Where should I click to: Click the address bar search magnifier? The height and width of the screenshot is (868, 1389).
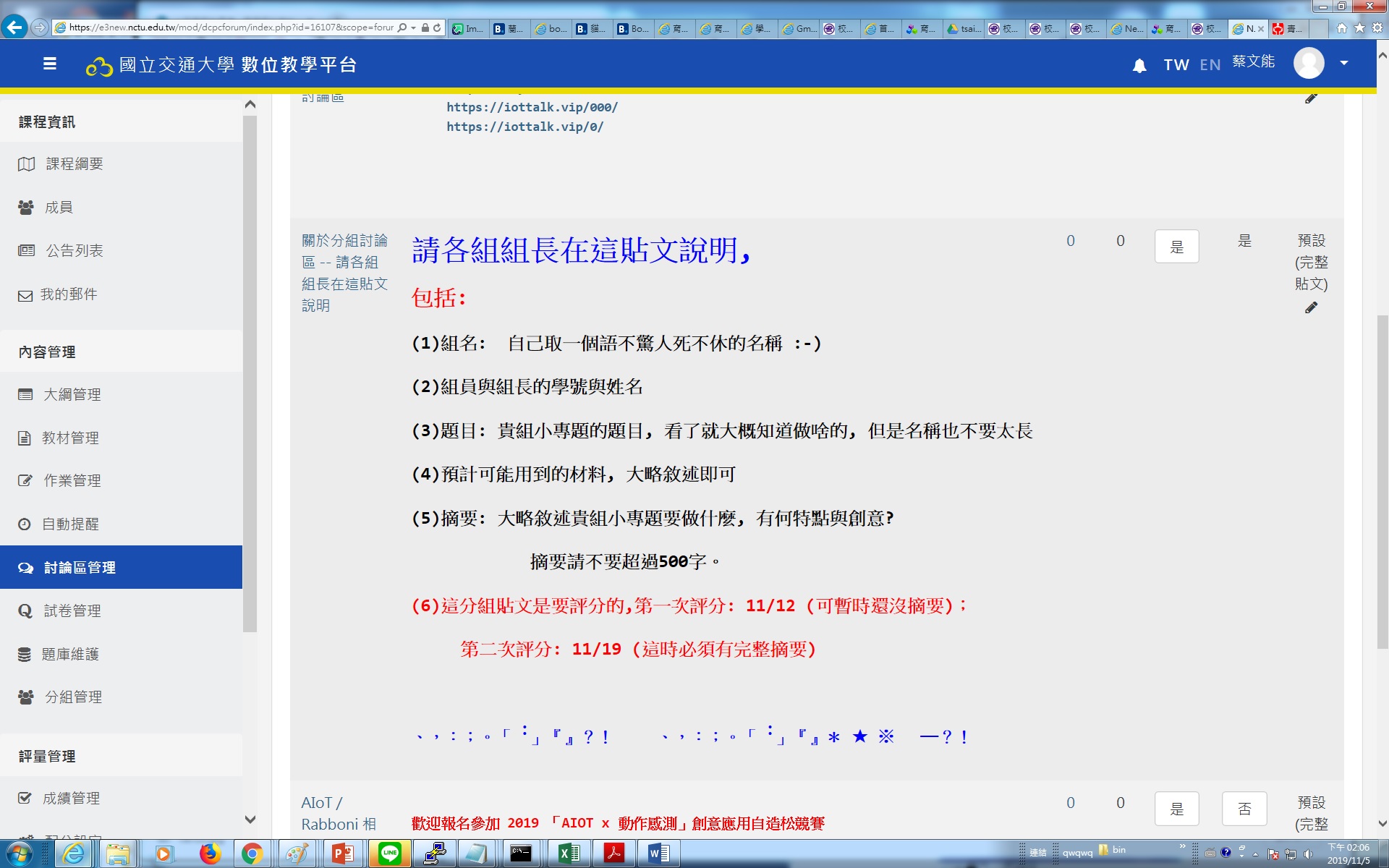(402, 27)
